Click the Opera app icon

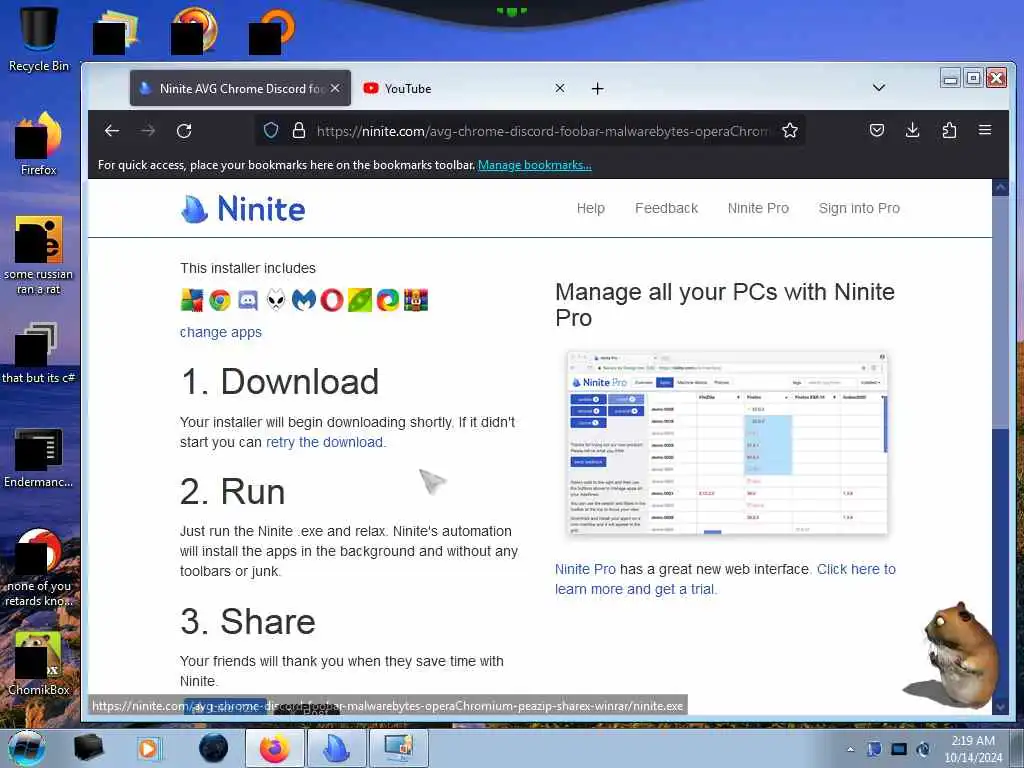(x=332, y=300)
